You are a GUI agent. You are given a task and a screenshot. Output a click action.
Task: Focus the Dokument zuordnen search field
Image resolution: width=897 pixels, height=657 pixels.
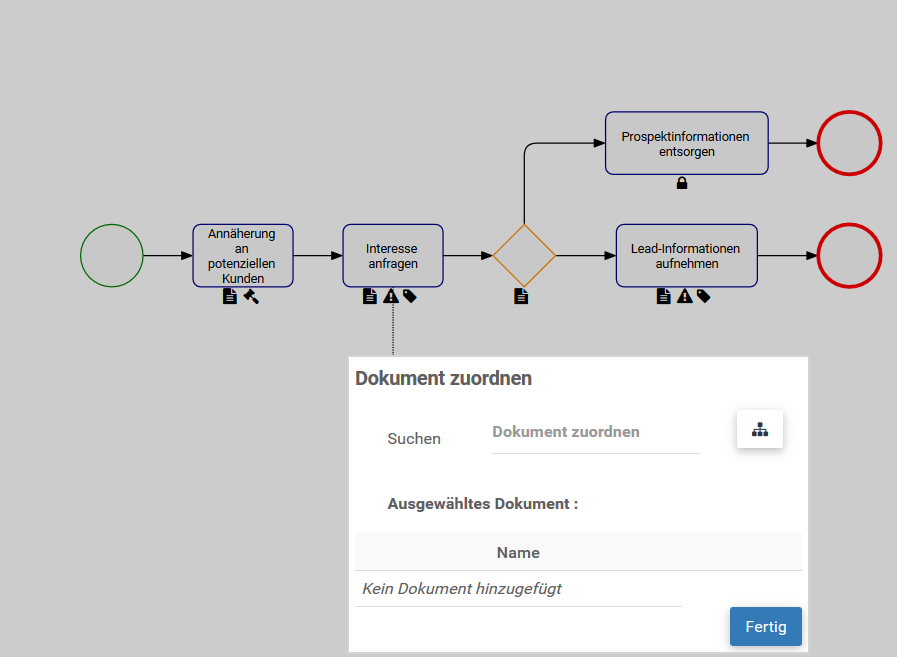tap(595, 433)
